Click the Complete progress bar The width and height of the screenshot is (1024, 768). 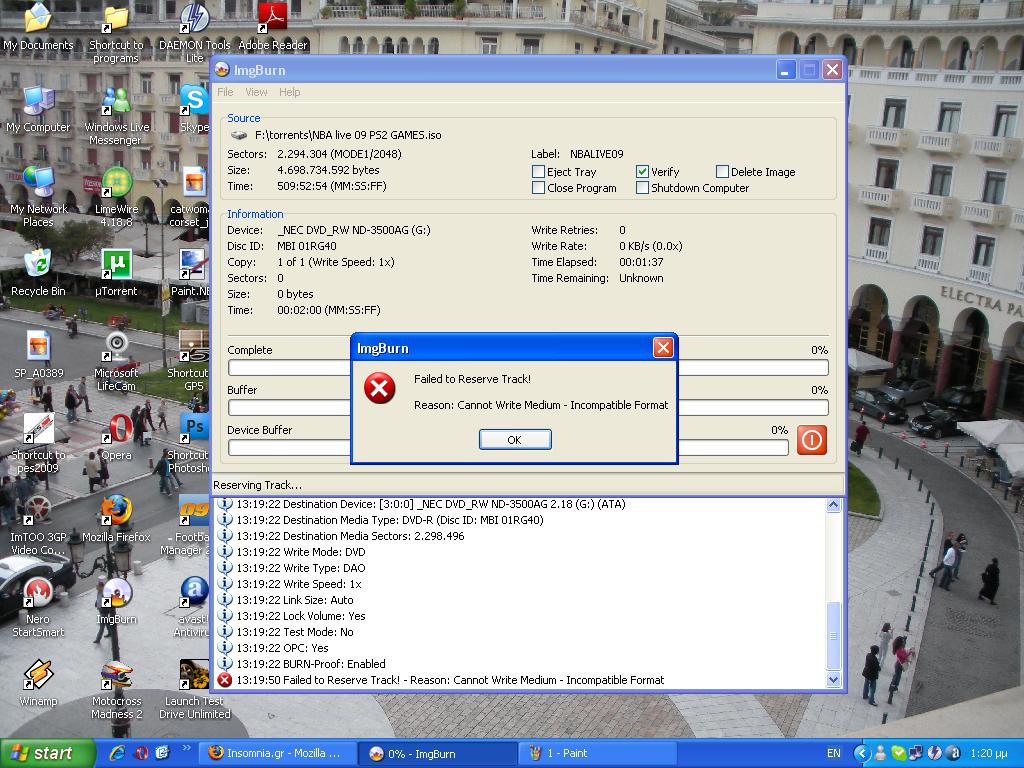(x=528, y=368)
